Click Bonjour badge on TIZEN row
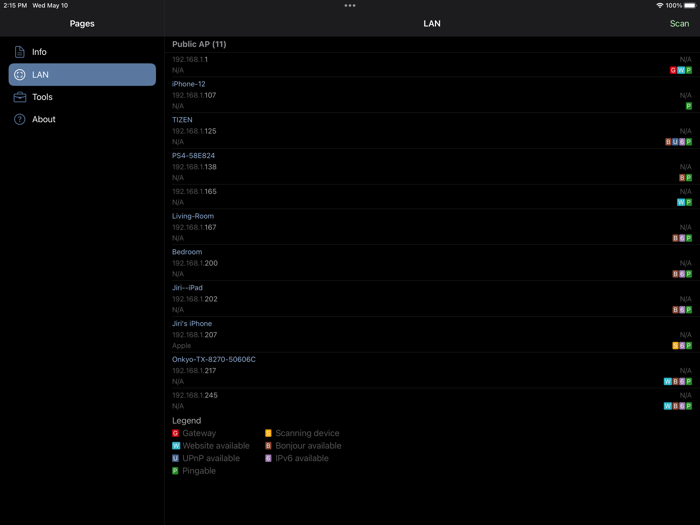The image size is (700, 525). click(668, 142)
